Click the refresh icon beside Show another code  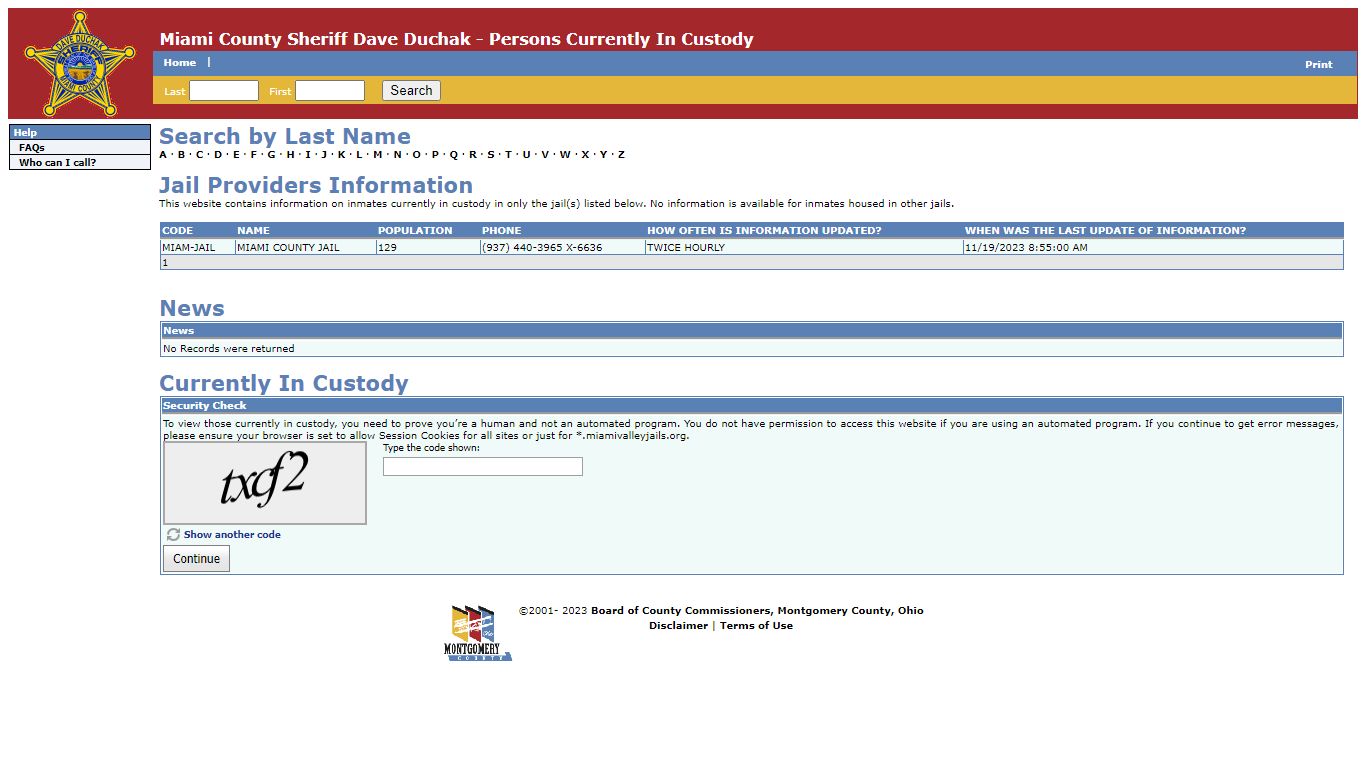point(173,535)
